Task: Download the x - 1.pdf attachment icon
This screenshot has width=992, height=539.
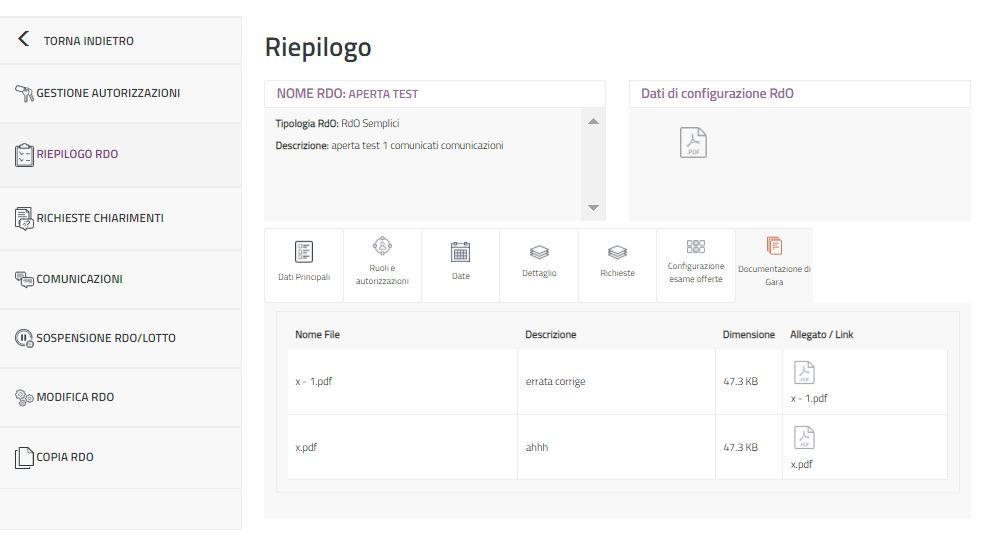Action: (804, 373)
